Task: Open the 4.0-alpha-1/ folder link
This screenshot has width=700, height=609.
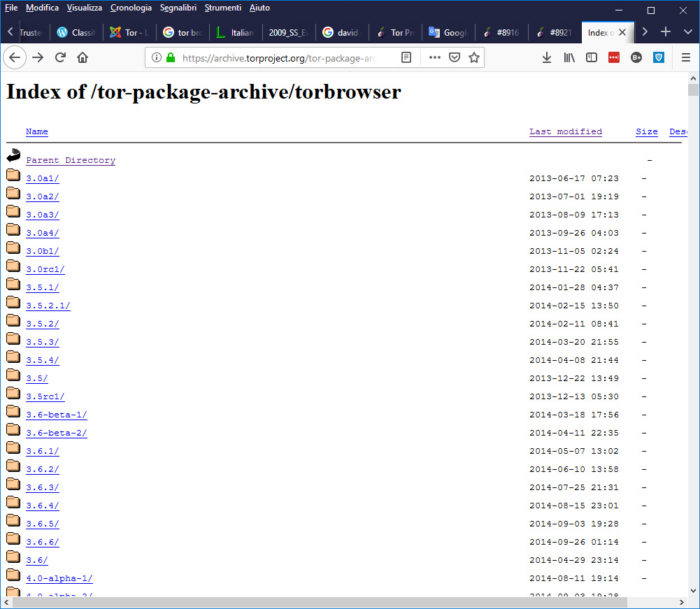Action: pos(59,578)
